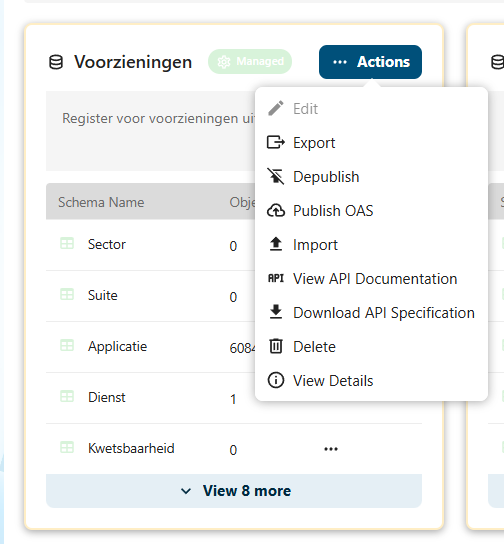Viewport: 504px width, 544px height.
Task: Click the Suite schema name
Action: [x=103, y=295]
